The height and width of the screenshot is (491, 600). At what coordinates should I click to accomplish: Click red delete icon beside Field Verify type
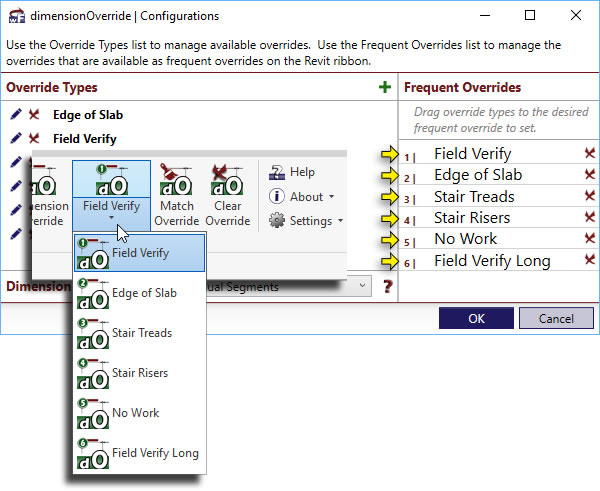(34, 139)
